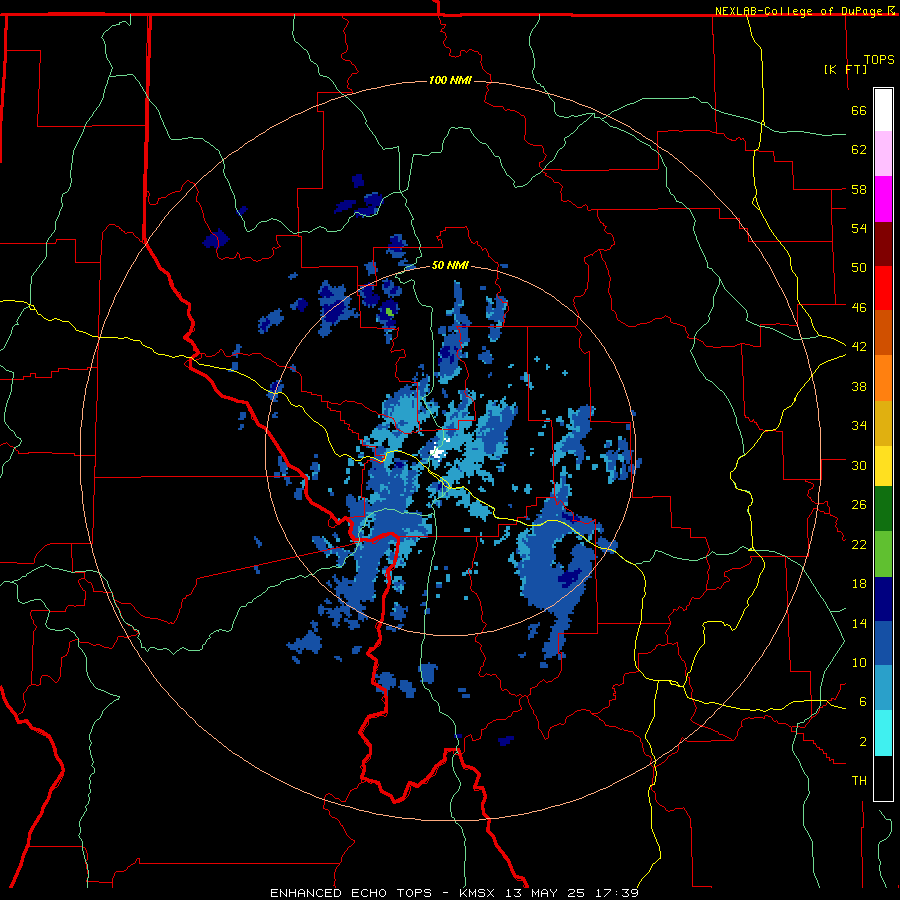The height and width of the screenshot is (900, 900).
Task: Pick the bright red legend swatch
Action: pos(883,288)
